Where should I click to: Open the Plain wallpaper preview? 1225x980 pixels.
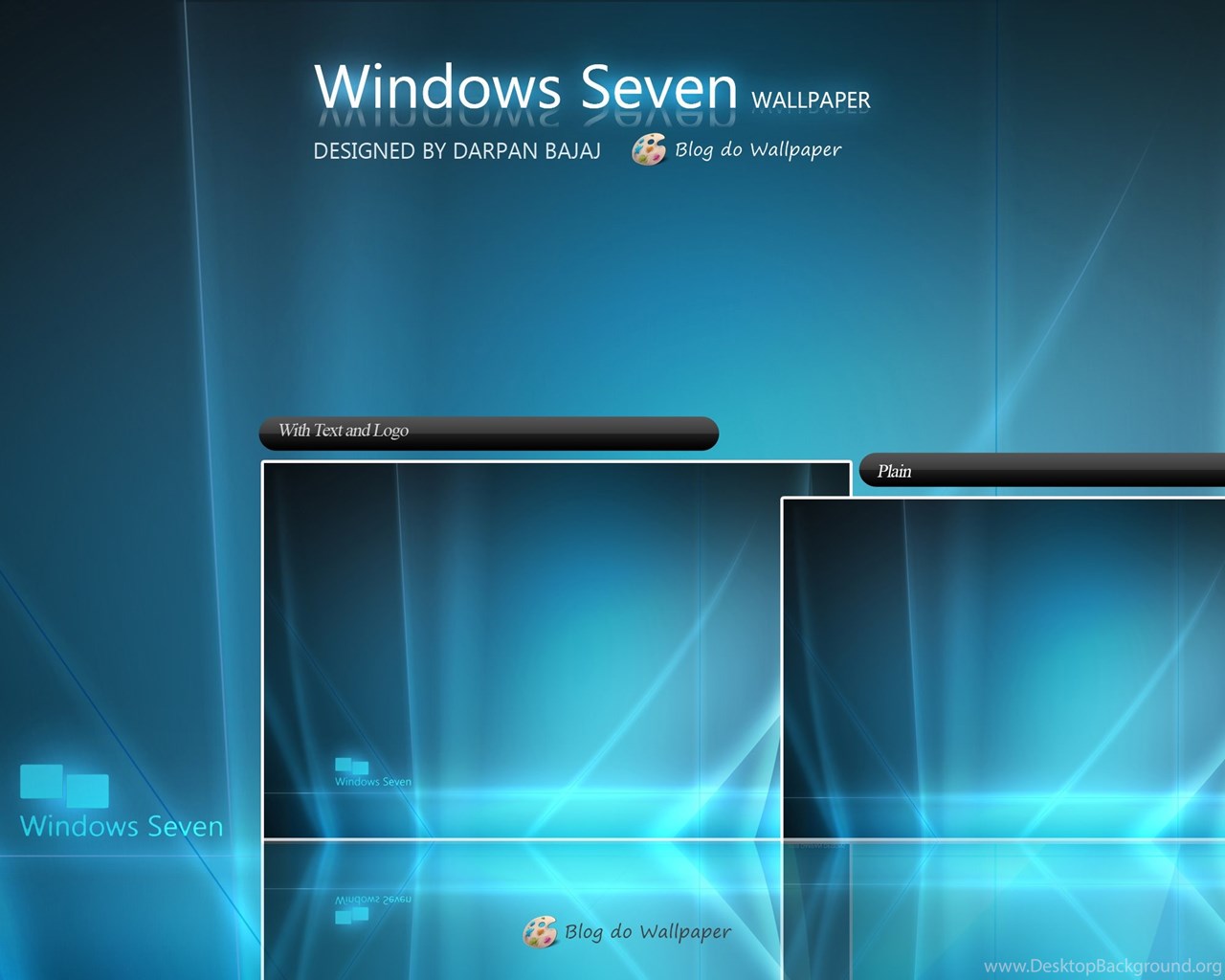tap(1003, 668)
